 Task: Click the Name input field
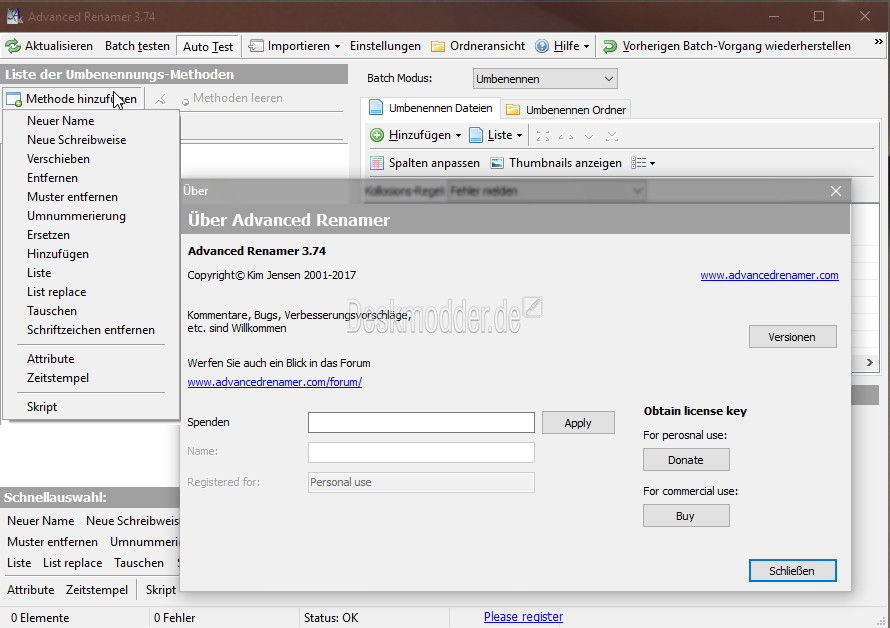(x=421, y=453)
